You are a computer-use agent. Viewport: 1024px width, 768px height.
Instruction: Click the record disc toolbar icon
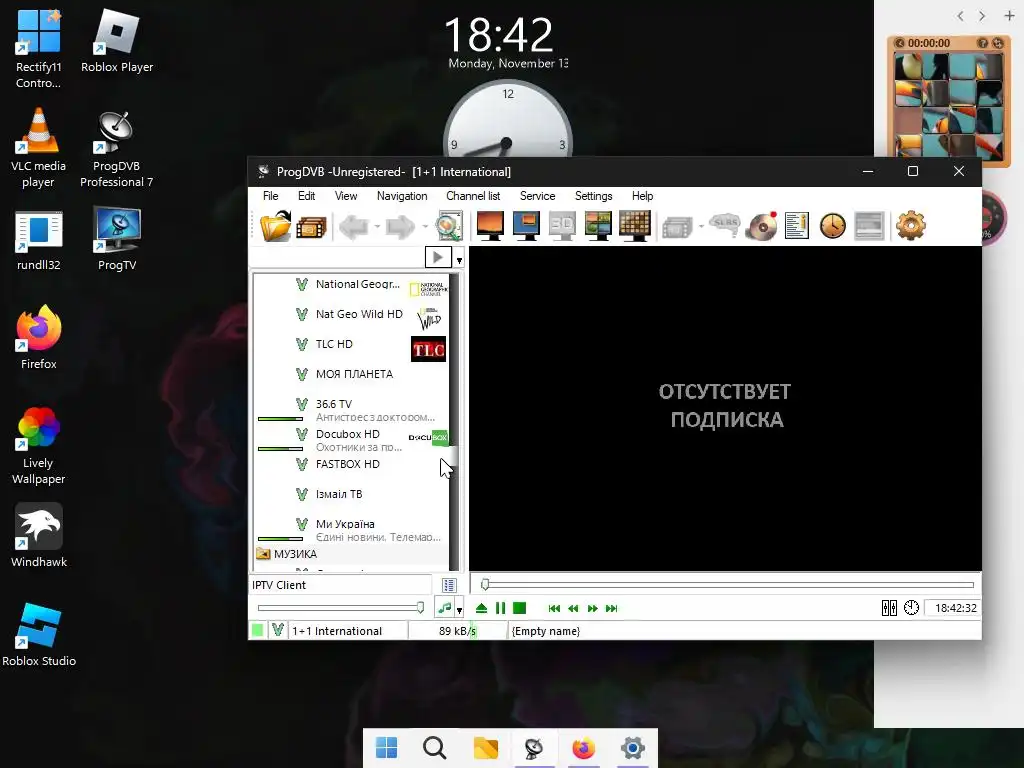pyautogui.click(x=761, y=226)
